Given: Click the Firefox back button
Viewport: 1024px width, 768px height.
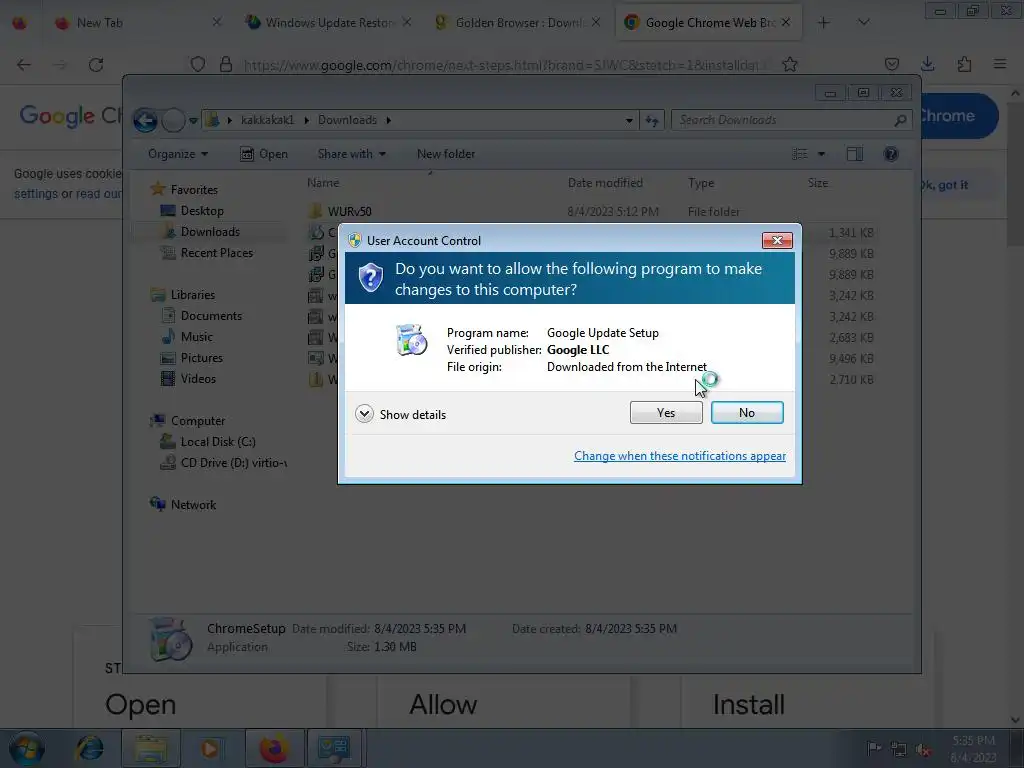Looking at the screenshot, I should [x=24, y=65].
